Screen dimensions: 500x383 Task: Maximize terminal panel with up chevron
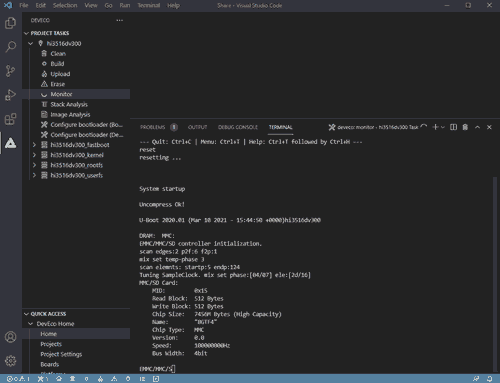pyautogui.click(x=477, y=127)
